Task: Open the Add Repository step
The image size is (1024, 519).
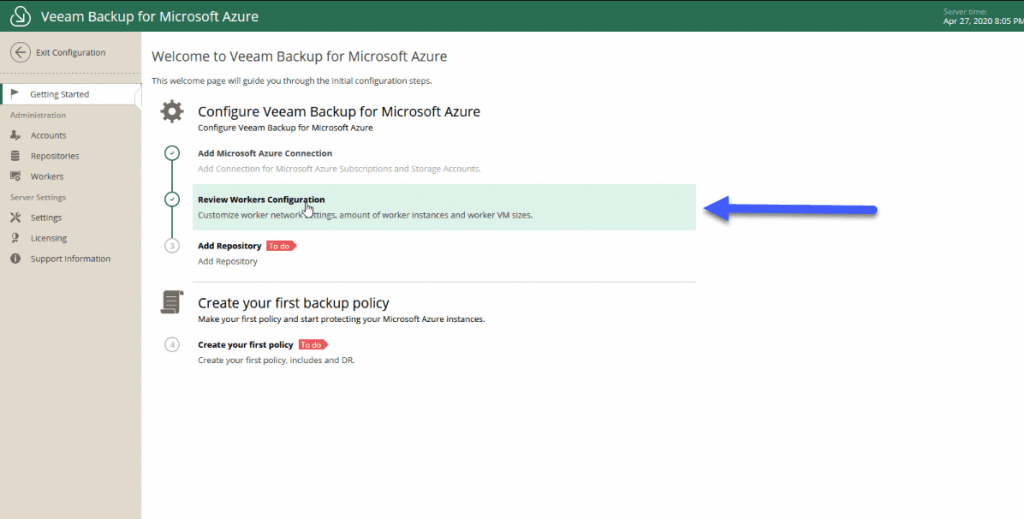Action: click(x=229, y=246)
